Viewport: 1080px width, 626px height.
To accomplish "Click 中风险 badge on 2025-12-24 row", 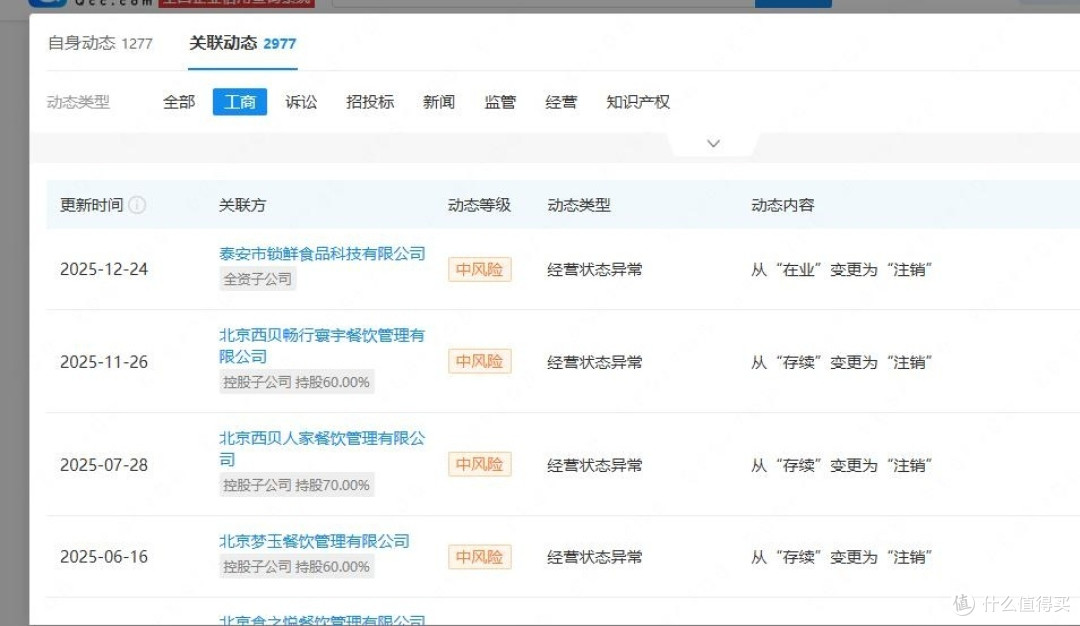I will pos(479,269).
